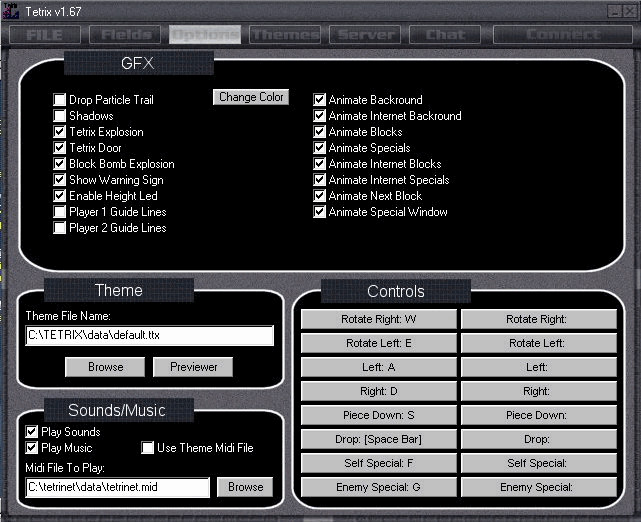Toggle Play Sounds checkbox
Image resolution: width=641 pixels, height=522 pixels.
point(31,432)
